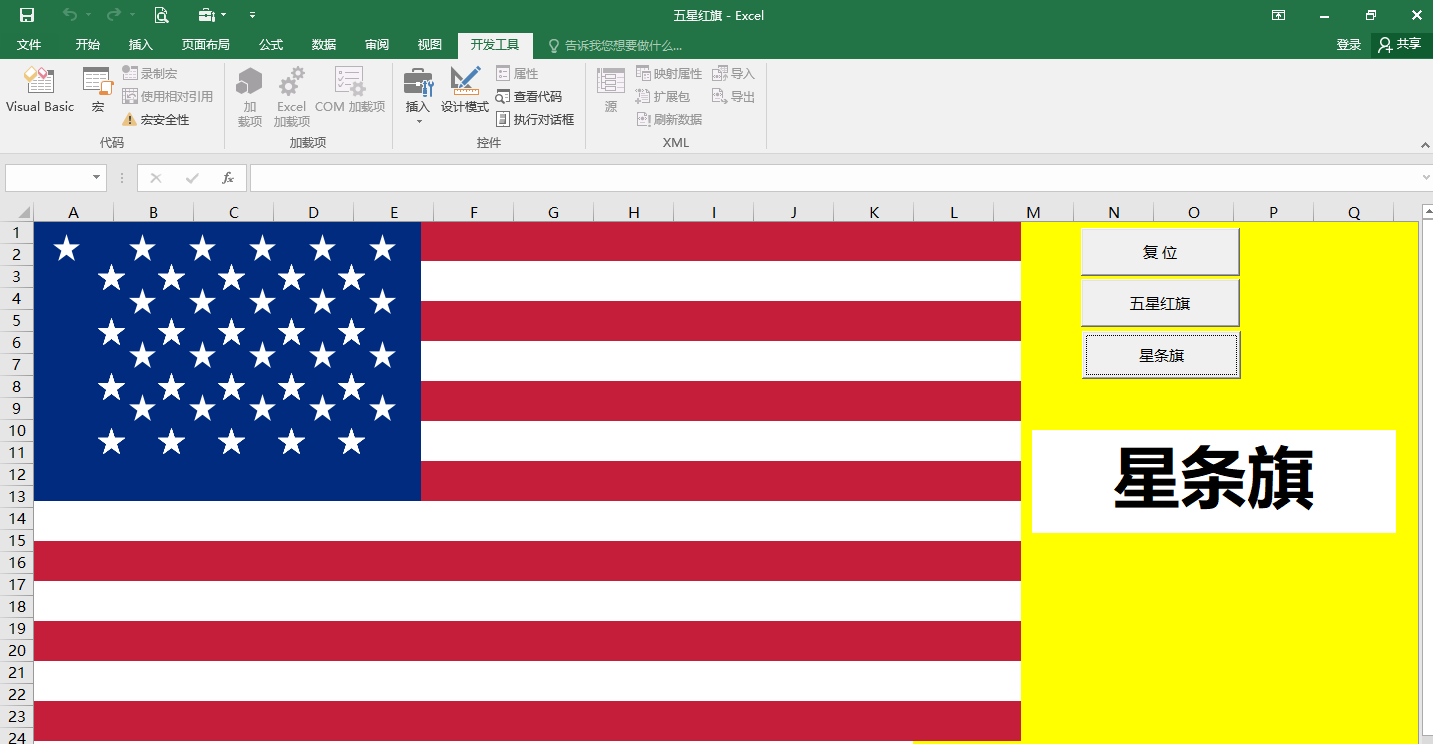Click into the formula bar input
This screenshot has height=744, width=1433.
pyautogui.click(x=835, y=178)
